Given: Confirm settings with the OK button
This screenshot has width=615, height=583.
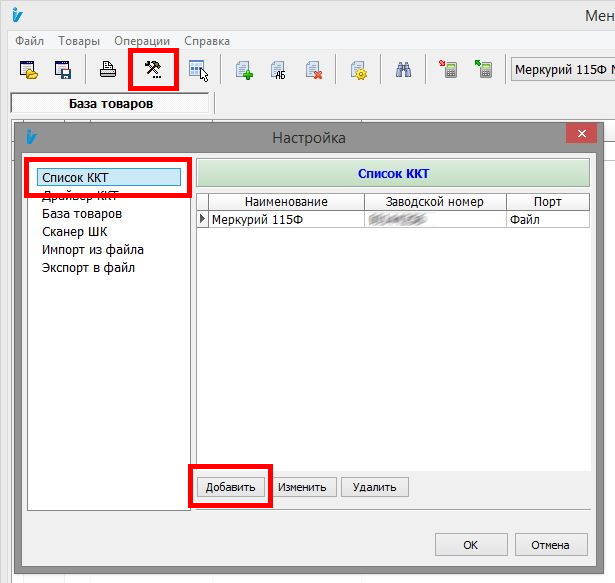Looking at the screenshot, I should coord(470,545).
